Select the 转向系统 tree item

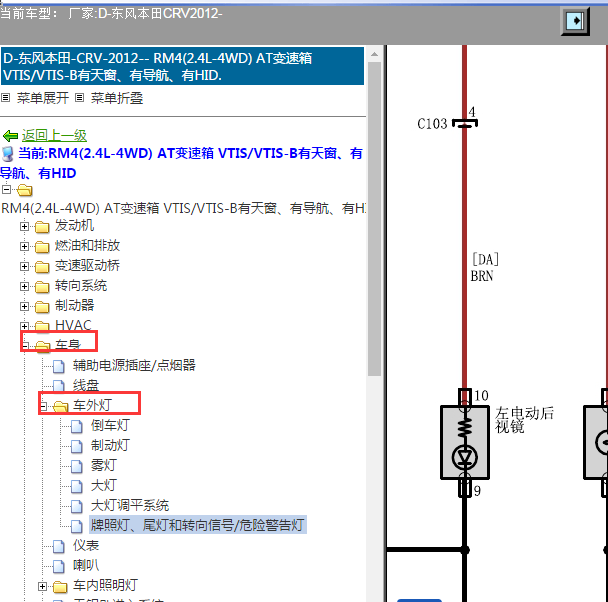click(81, 286)
